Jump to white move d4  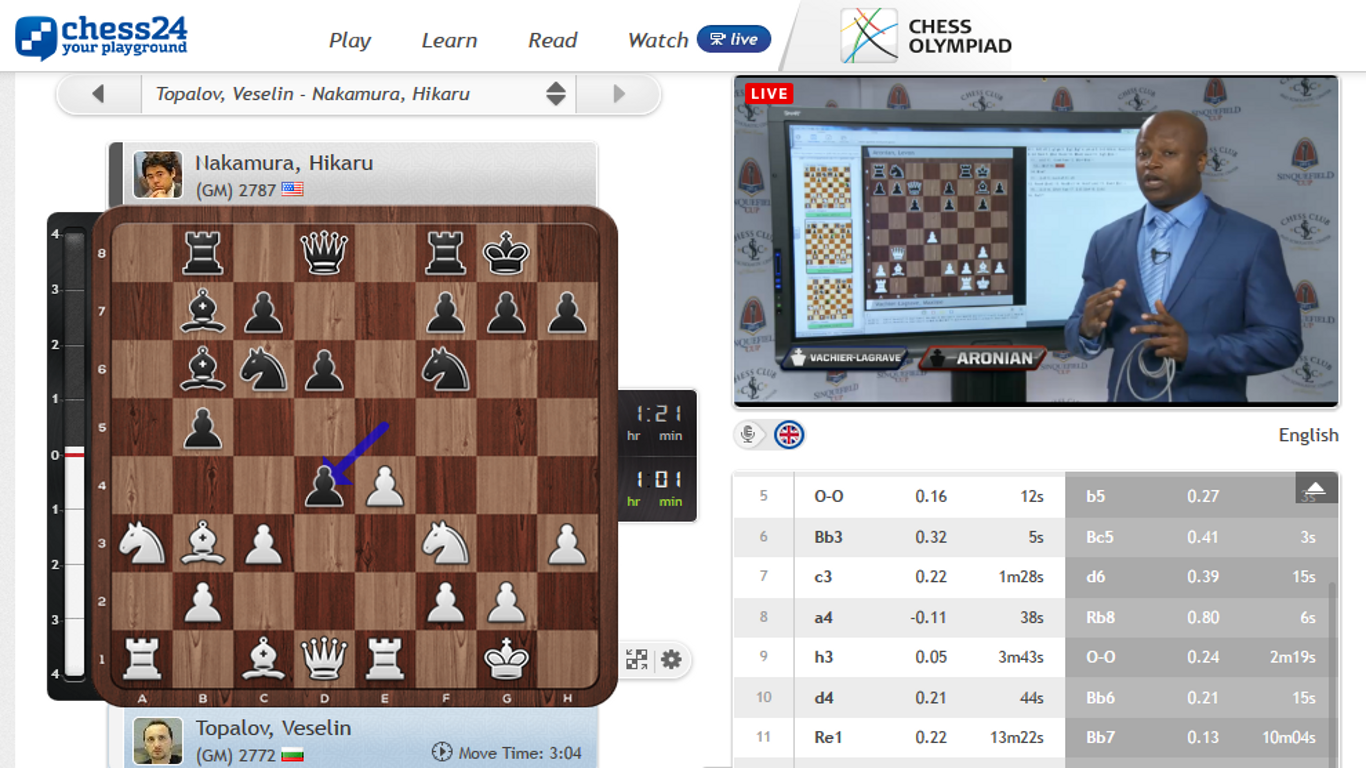click(x=823, y=698)
